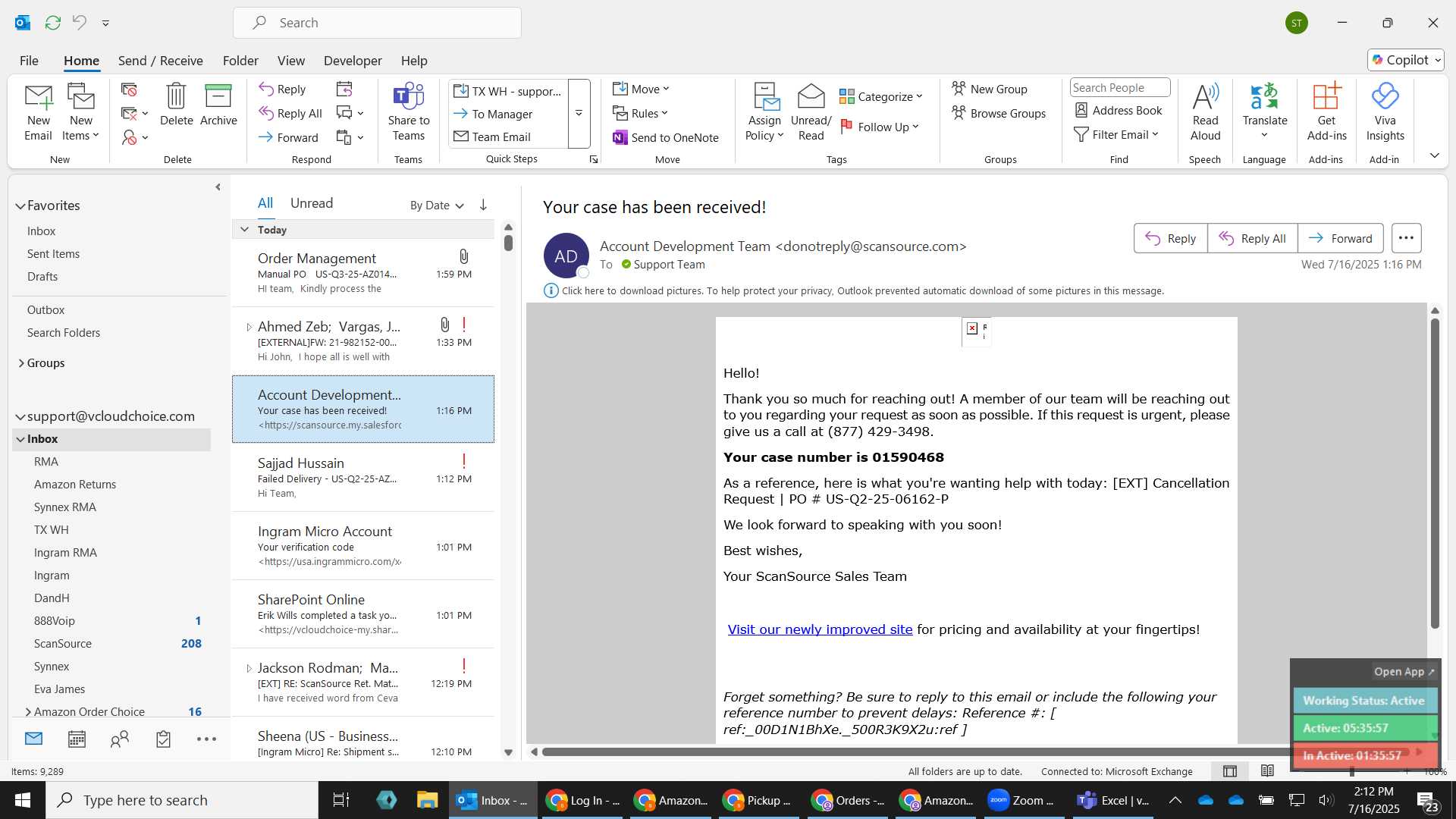Click the Mail icon in navigation bar
The width and height of the screenshot is (1456, 819).
[x=33, y=739]
